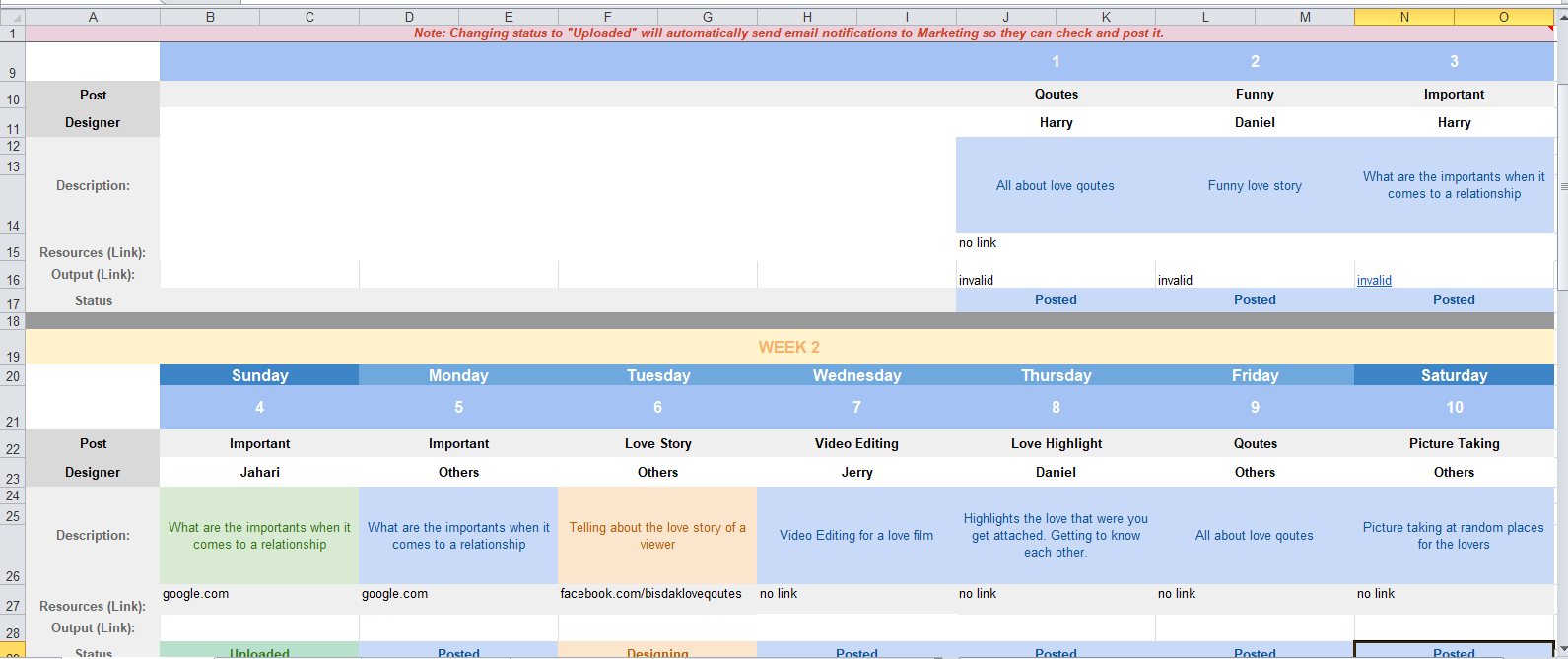1568x659 pixels.
Task: Select the 'Posted' status under Qoutes week 1
Action: 1056,300
